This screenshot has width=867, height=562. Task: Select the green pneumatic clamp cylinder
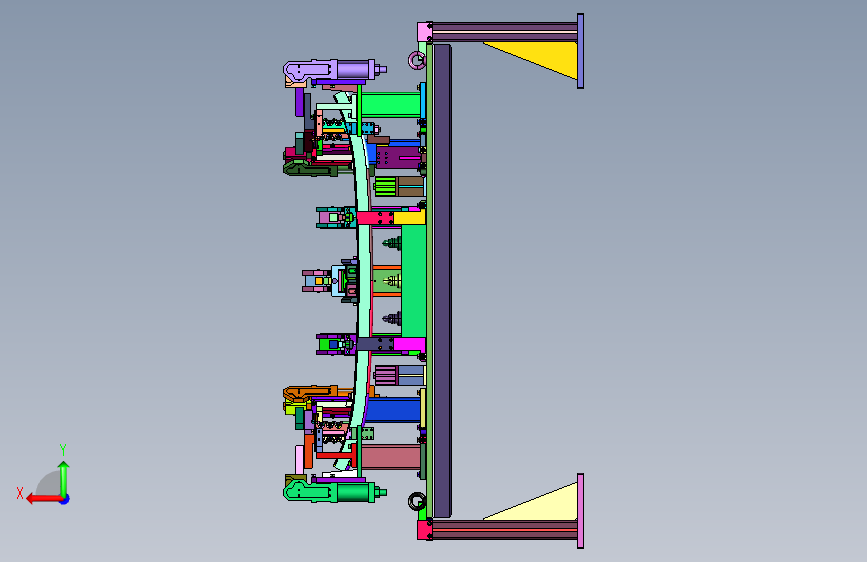(x=335, y=492)
